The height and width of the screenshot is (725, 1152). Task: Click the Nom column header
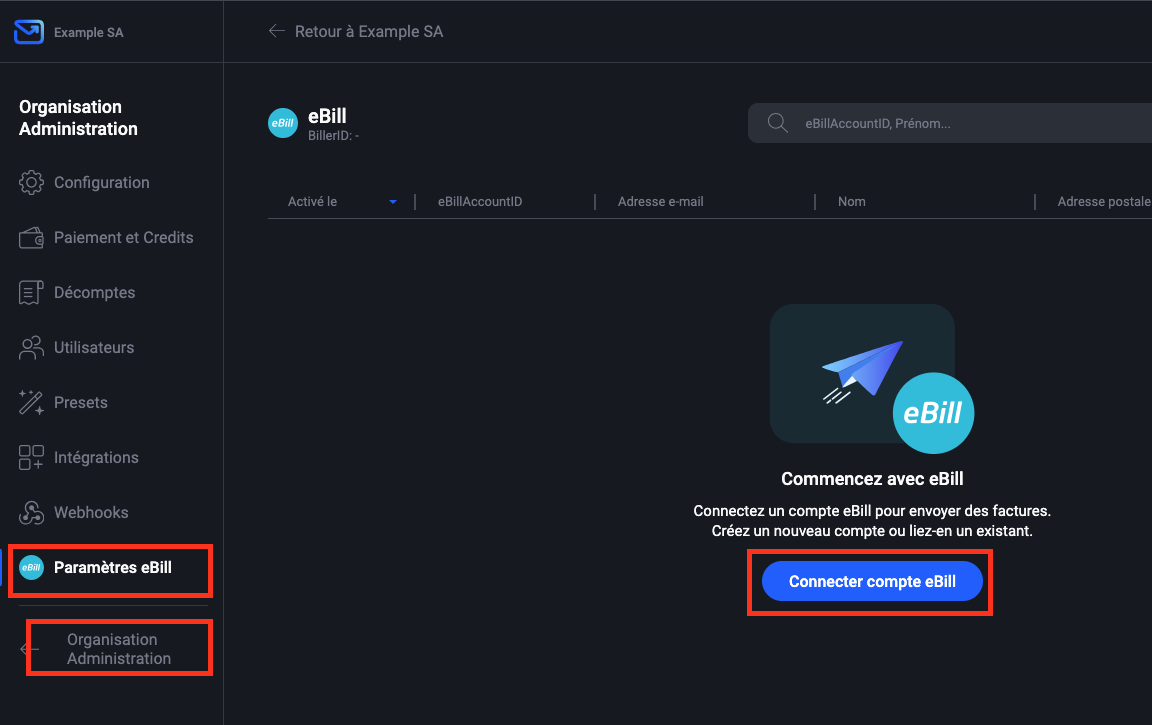point(852,201)
